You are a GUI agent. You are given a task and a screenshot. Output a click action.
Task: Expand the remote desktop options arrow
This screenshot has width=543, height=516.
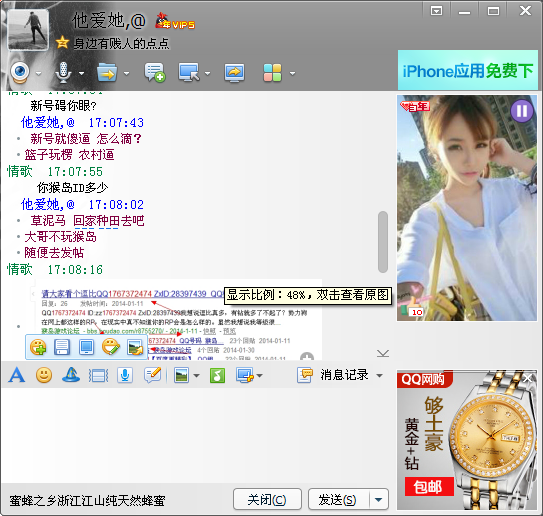point(207,73)
